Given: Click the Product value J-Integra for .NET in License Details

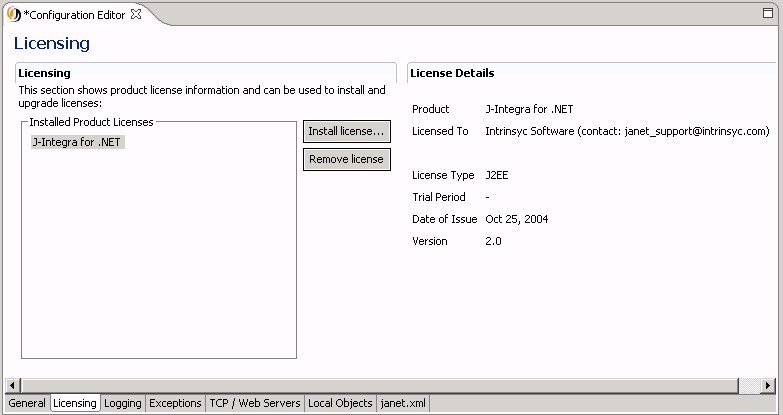Looking at the screenshot, I should click(x=529, y=109).
